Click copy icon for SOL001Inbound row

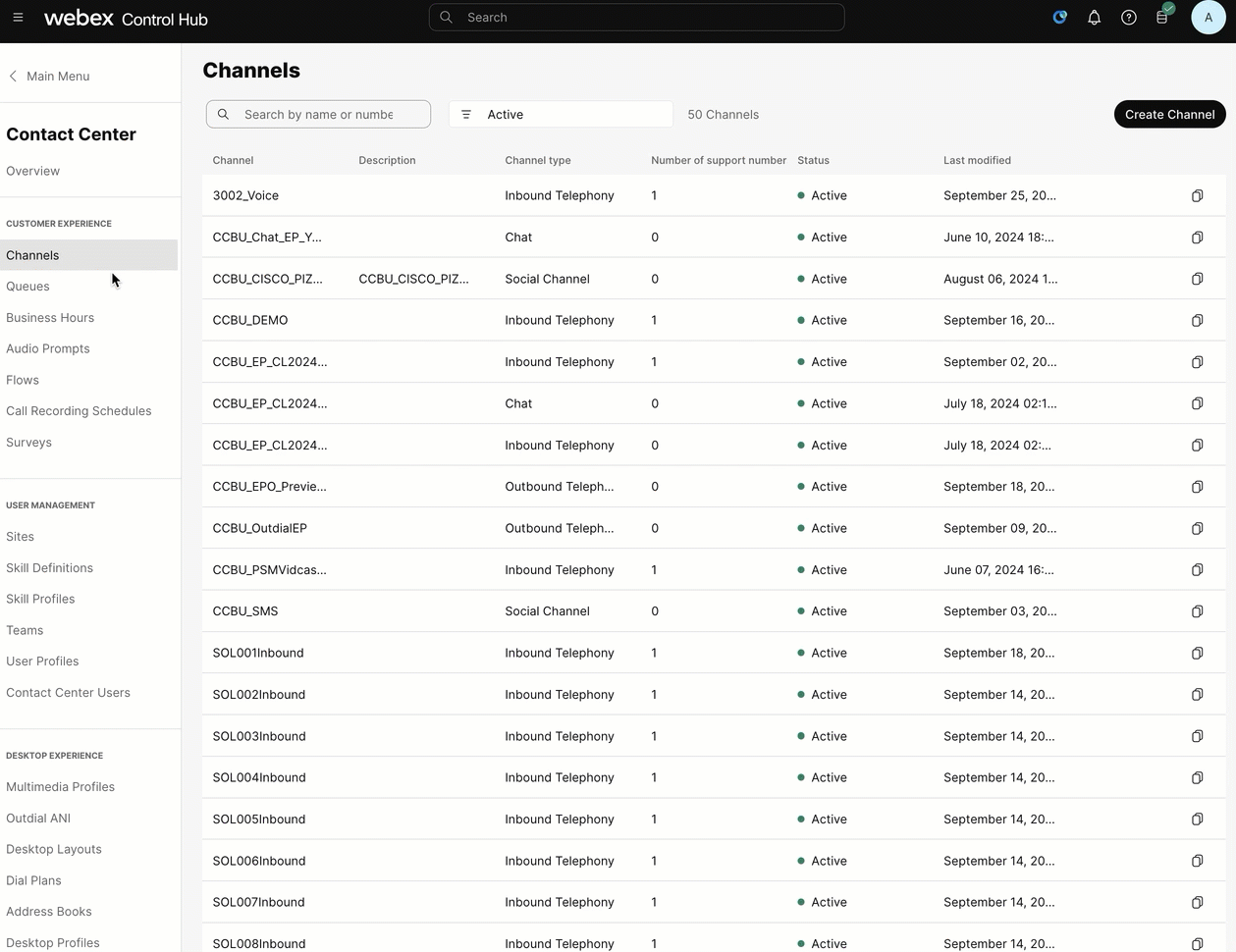[1197, 654]
